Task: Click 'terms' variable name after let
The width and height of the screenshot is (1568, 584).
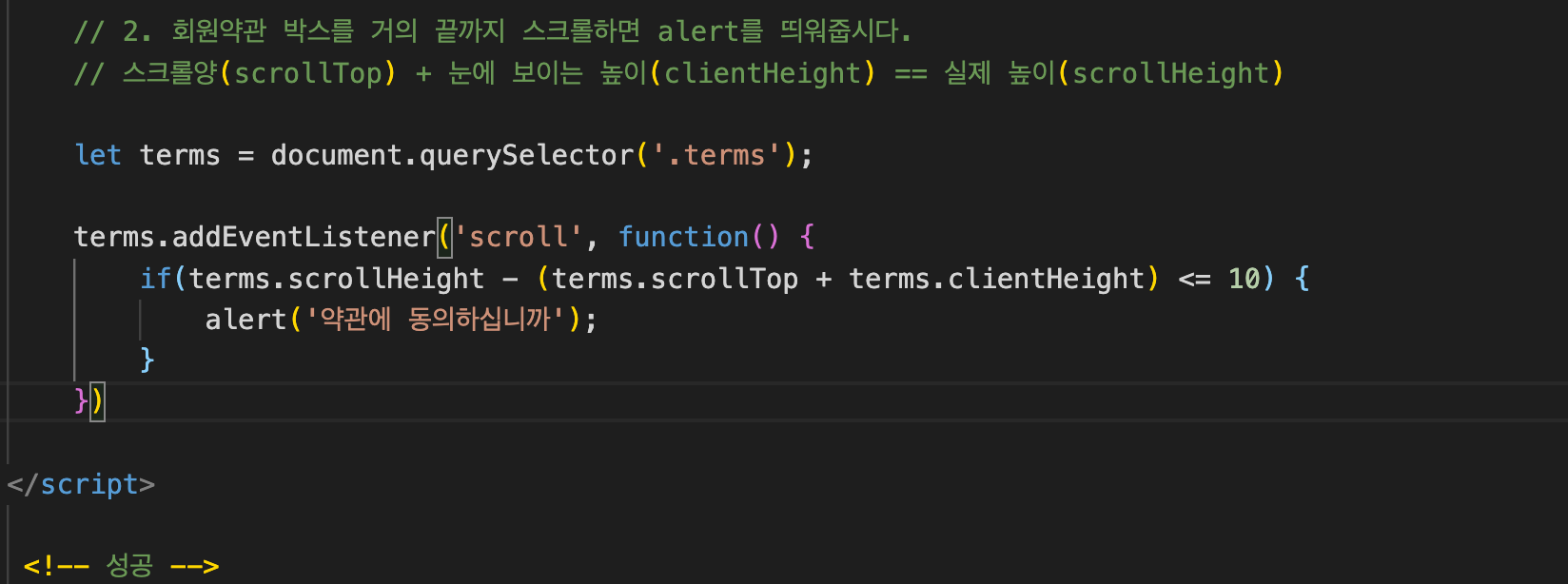Action: click(180, 155)
